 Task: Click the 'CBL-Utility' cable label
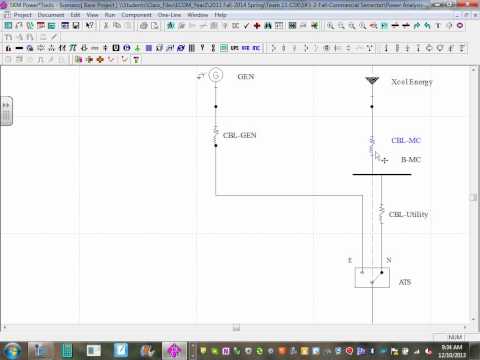click(408, 214)
